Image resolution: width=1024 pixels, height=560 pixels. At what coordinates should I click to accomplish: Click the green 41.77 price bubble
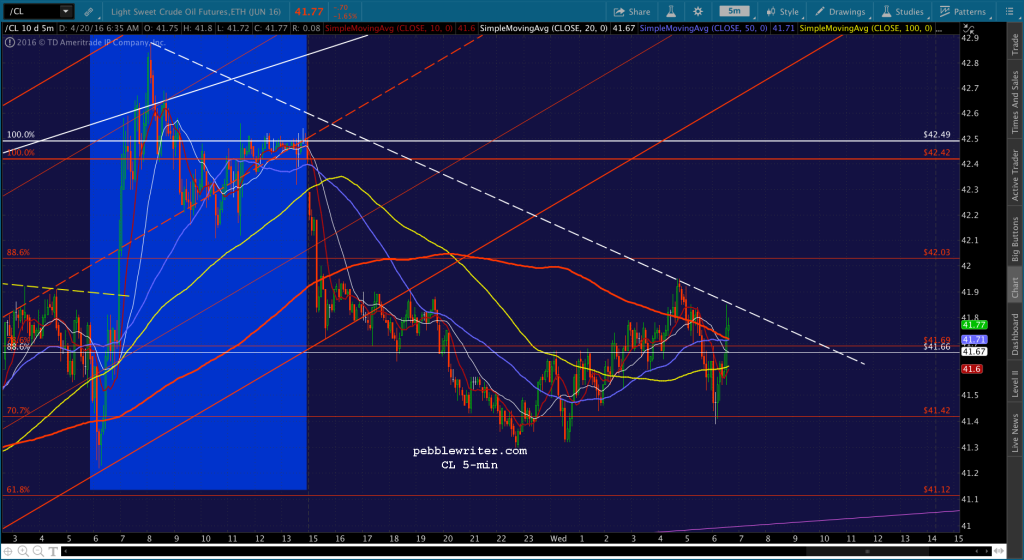(974, 324)
